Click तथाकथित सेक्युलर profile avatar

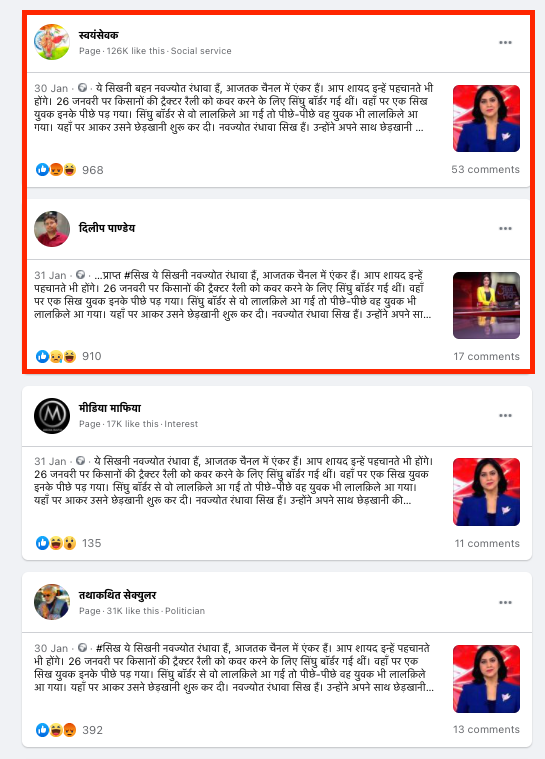[52, 602]
